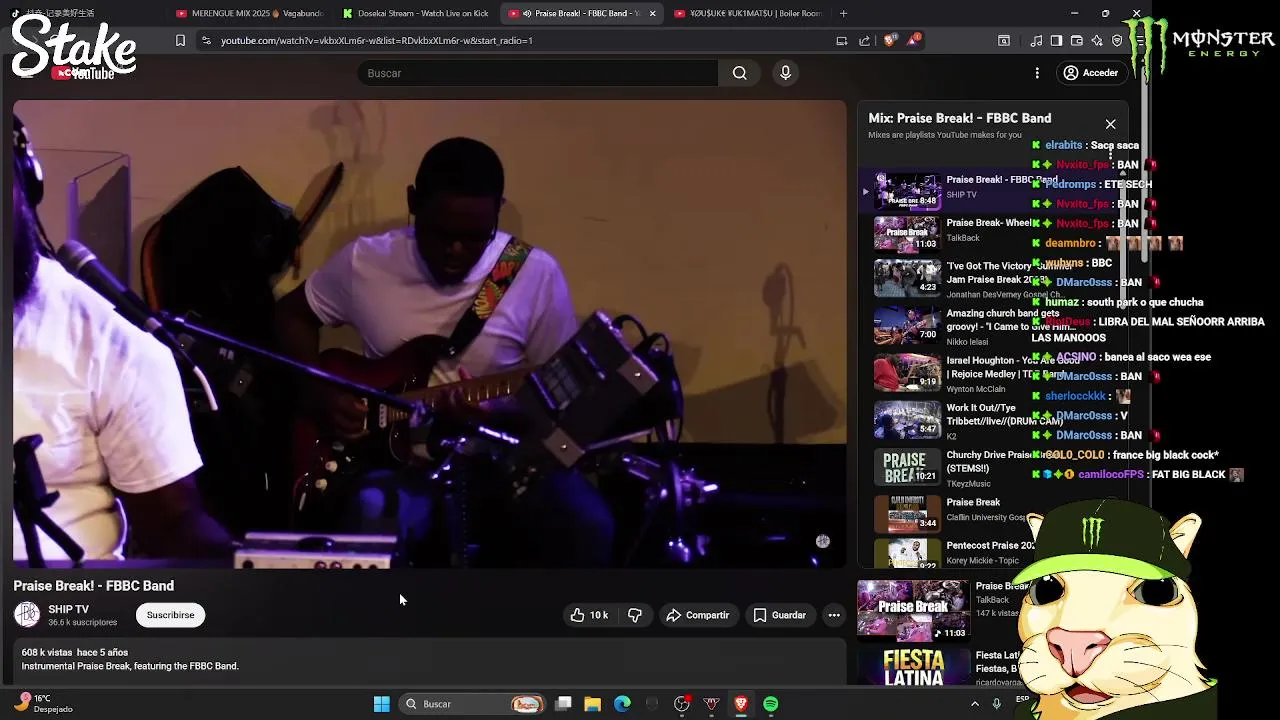Viewport: 1280px width, 720px height.
Task: Like the video with thumbs up
Action: coord(589,615)
